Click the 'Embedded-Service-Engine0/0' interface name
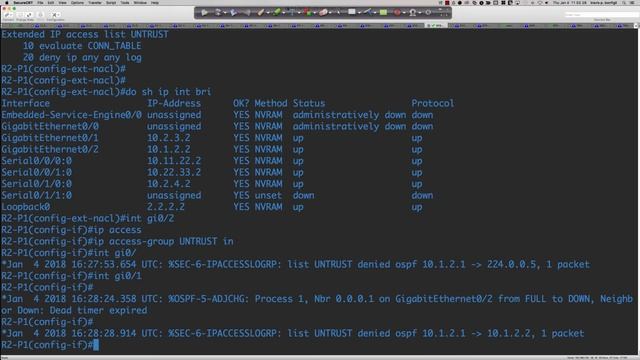The height and width of the screenshot is (360, 640). (x=71, y=115)
